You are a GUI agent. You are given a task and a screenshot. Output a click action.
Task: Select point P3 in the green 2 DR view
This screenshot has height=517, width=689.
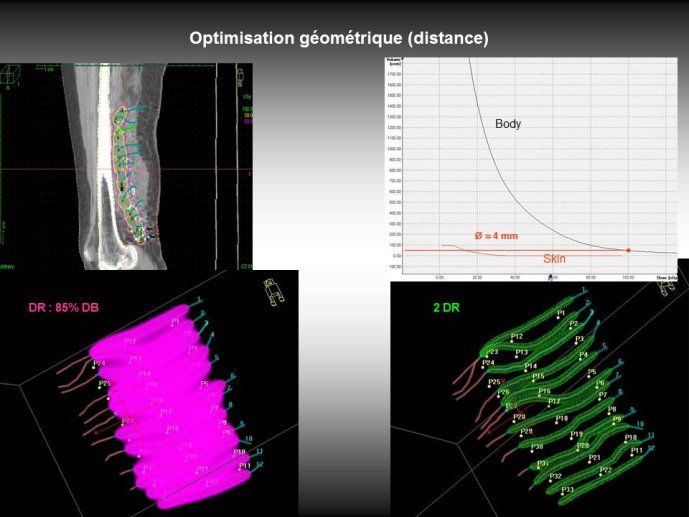[x=580, y=339]
